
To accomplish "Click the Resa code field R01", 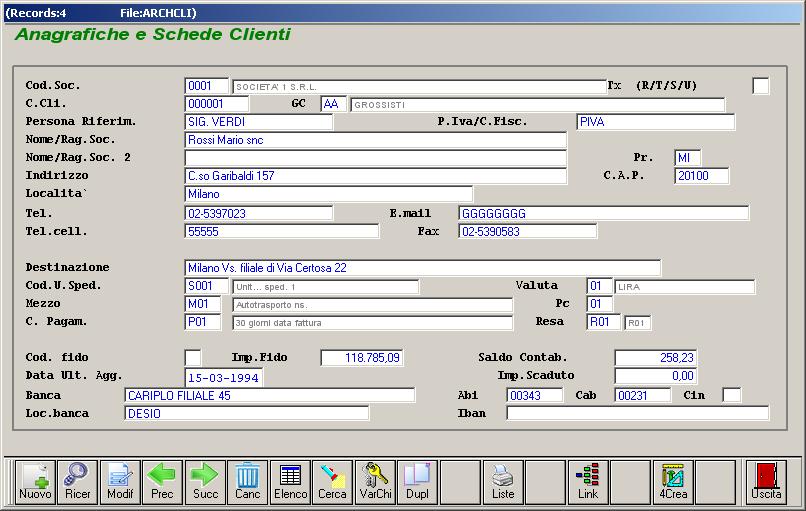I will (x=603, y=322).
